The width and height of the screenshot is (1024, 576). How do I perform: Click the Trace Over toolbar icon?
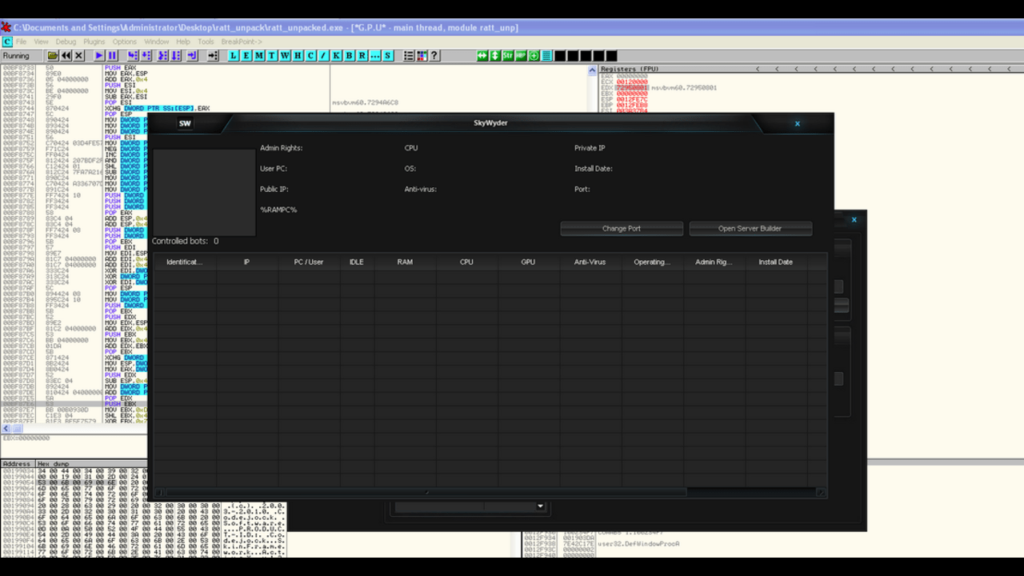(x=176, y=56)
